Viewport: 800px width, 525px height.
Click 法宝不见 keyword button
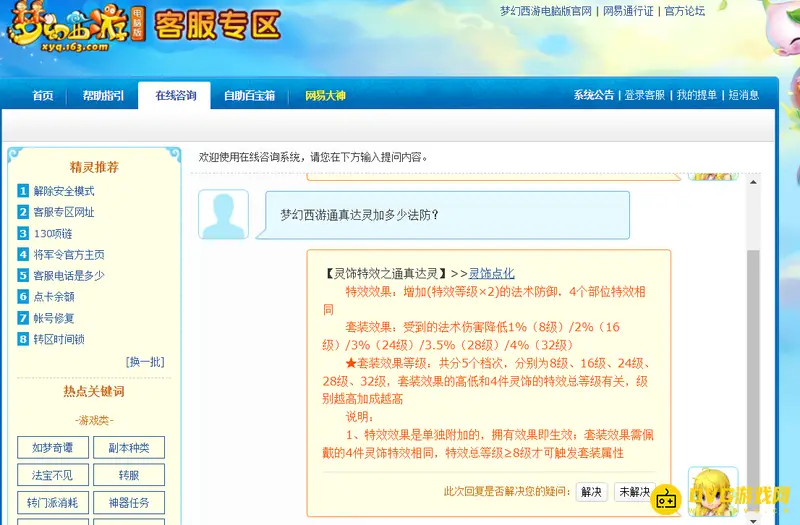[x=53, y=475]
